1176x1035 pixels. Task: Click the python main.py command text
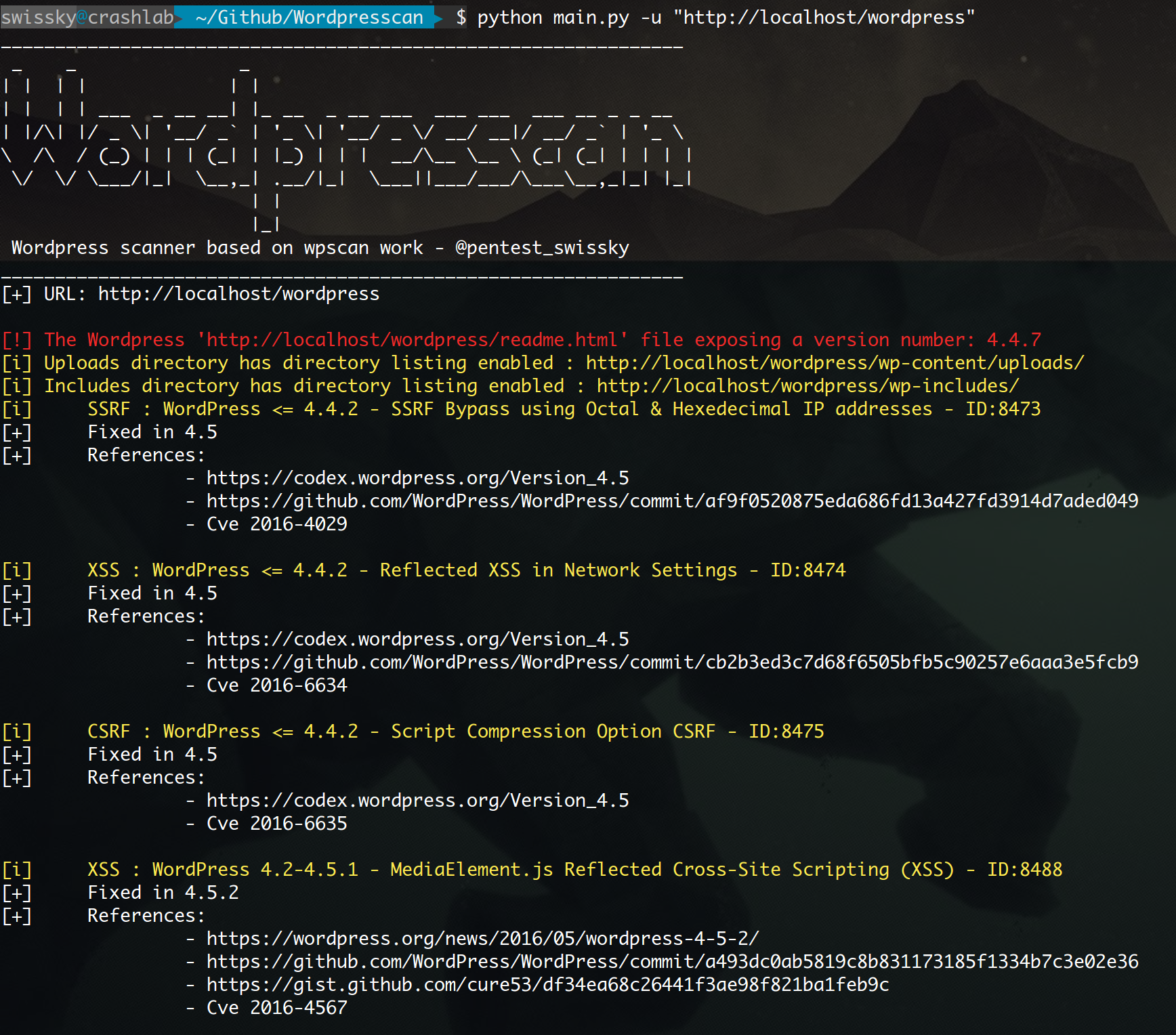(x=726, y=17)
